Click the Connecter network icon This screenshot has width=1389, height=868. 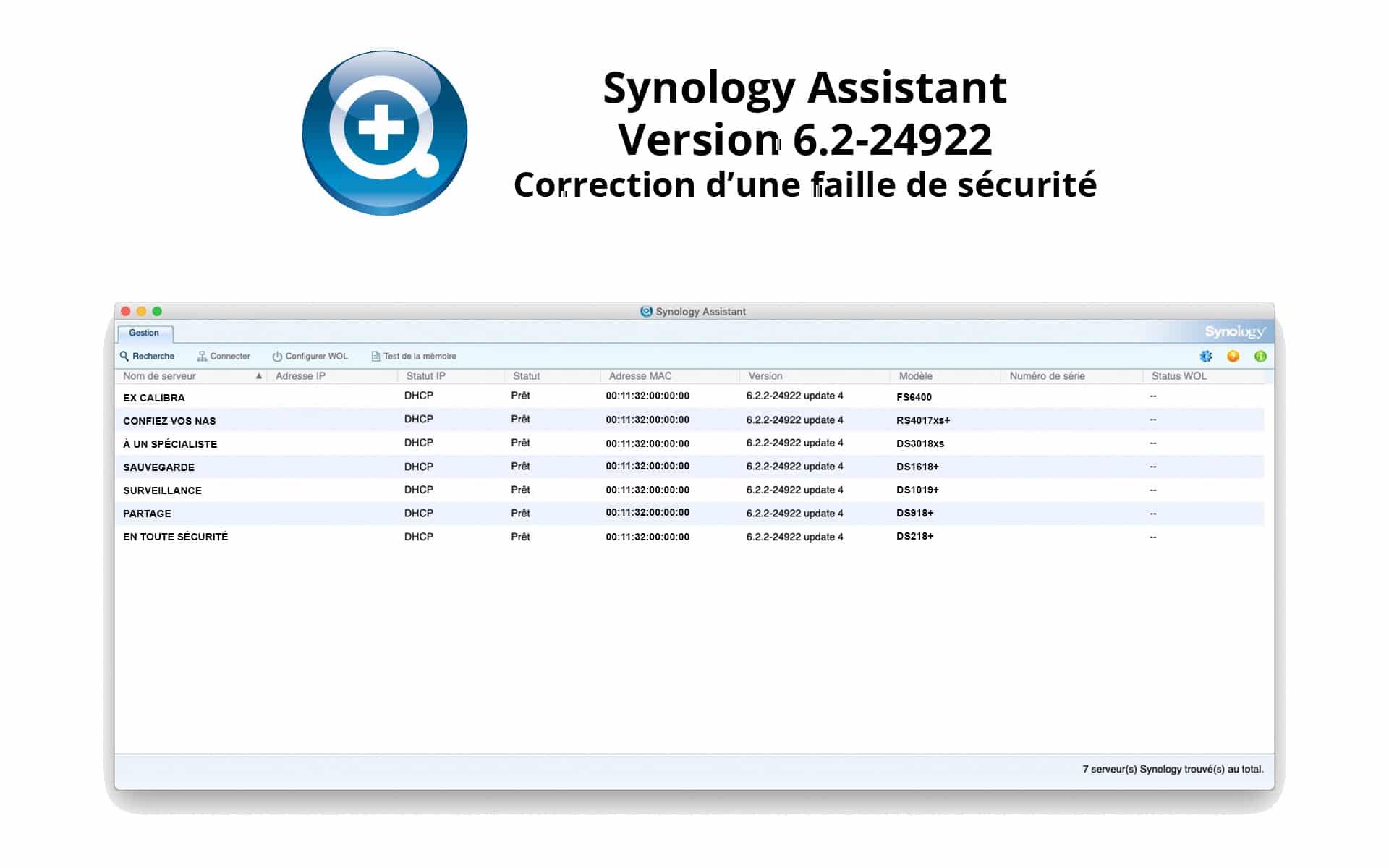[x=202, y=356]
